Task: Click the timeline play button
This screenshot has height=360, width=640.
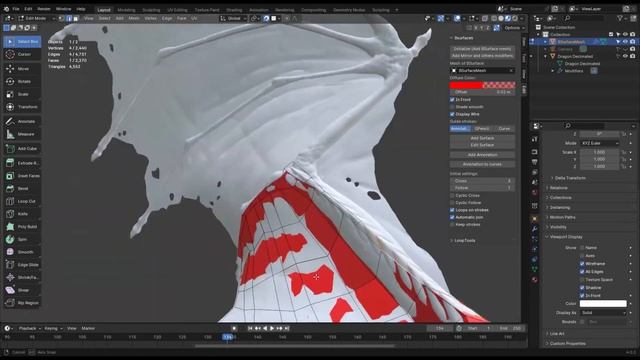Action: (x=272, y=329)
